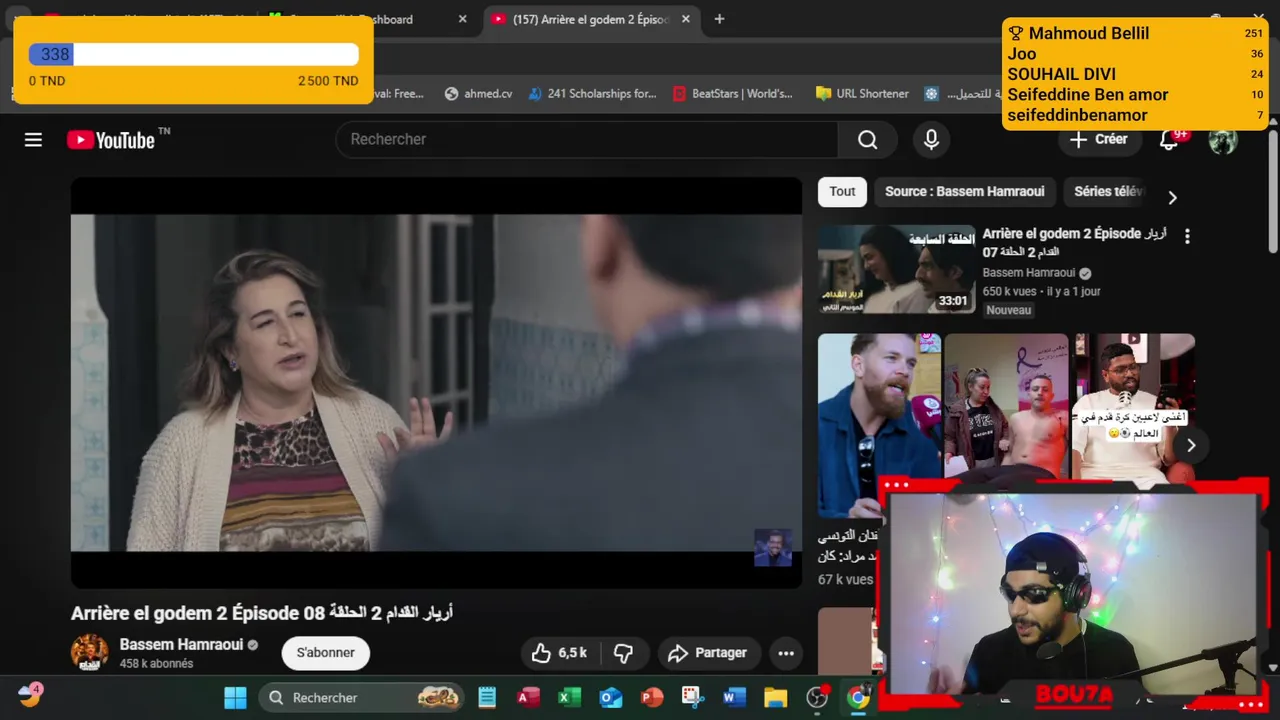
Task: Open Windows Start menu
Action: coord(235,697)
